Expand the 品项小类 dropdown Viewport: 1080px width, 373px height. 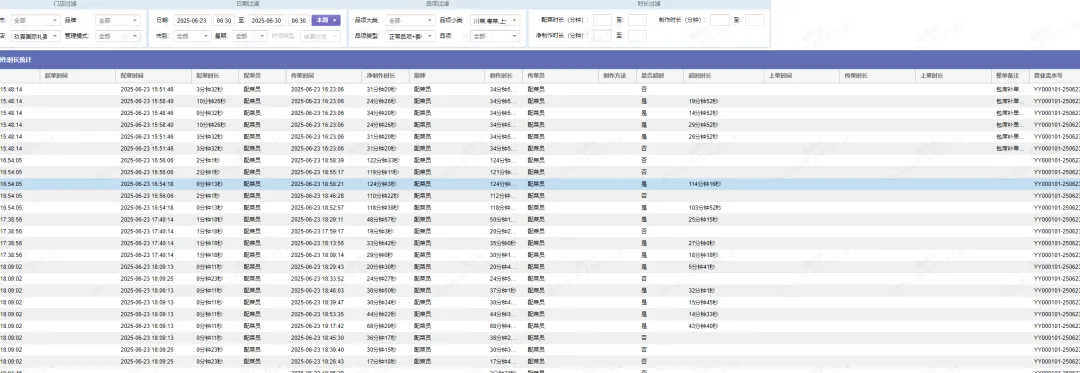(495, 21)
